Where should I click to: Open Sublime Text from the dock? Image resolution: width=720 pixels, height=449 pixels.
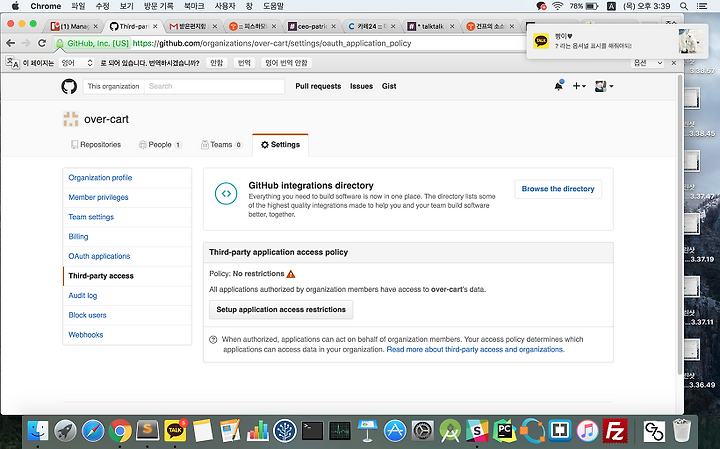[x=147, y=431]
